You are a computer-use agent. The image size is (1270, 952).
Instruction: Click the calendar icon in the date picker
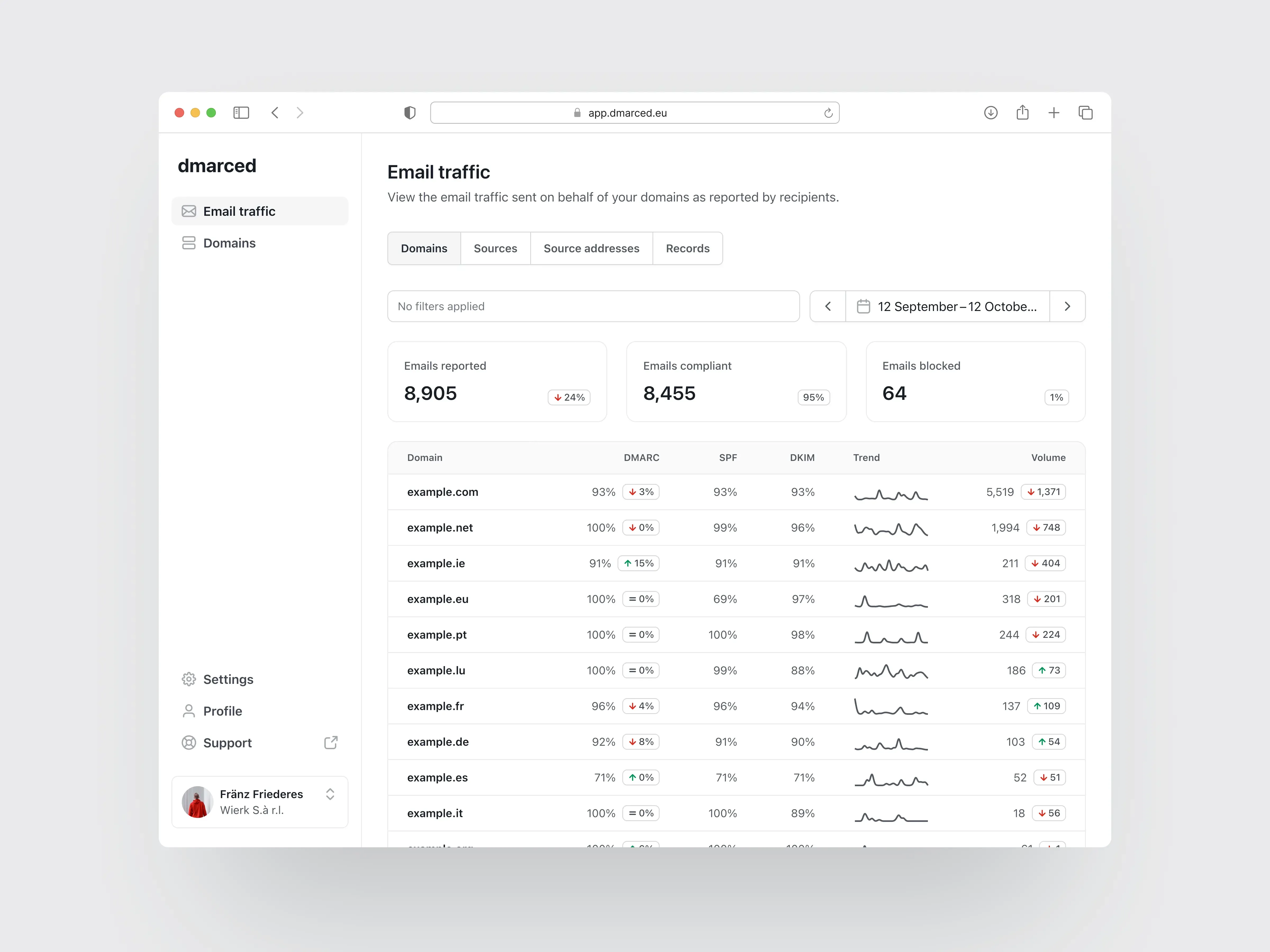coord(864,306)
